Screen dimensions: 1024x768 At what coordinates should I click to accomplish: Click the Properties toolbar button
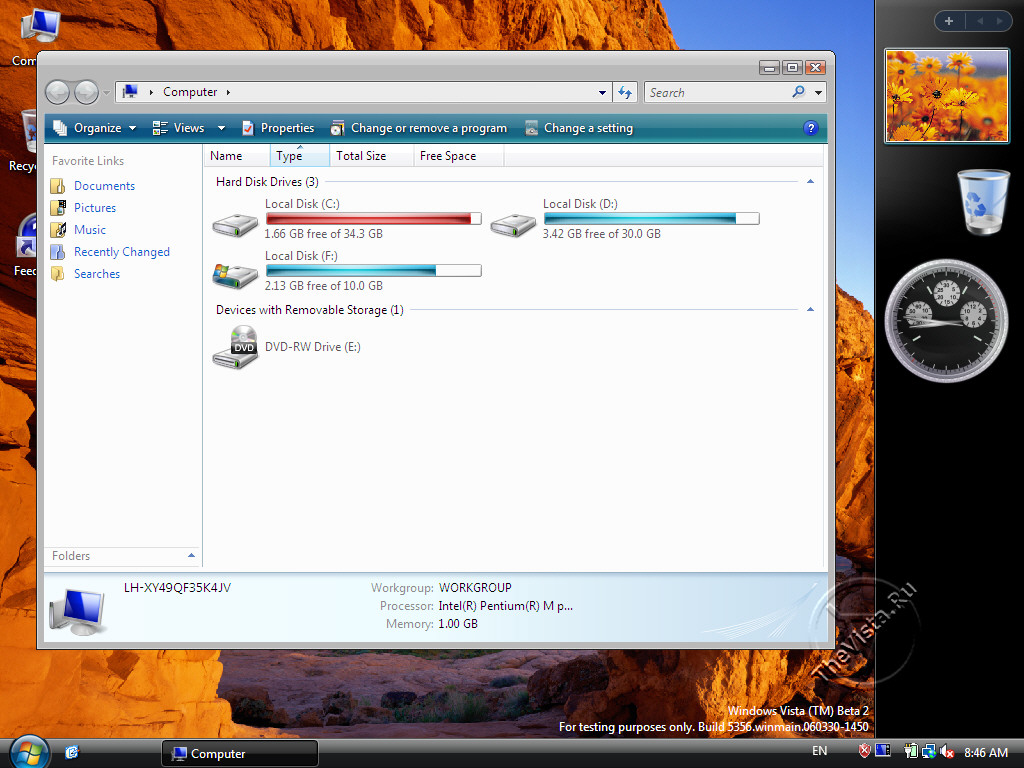click(278, 128)
